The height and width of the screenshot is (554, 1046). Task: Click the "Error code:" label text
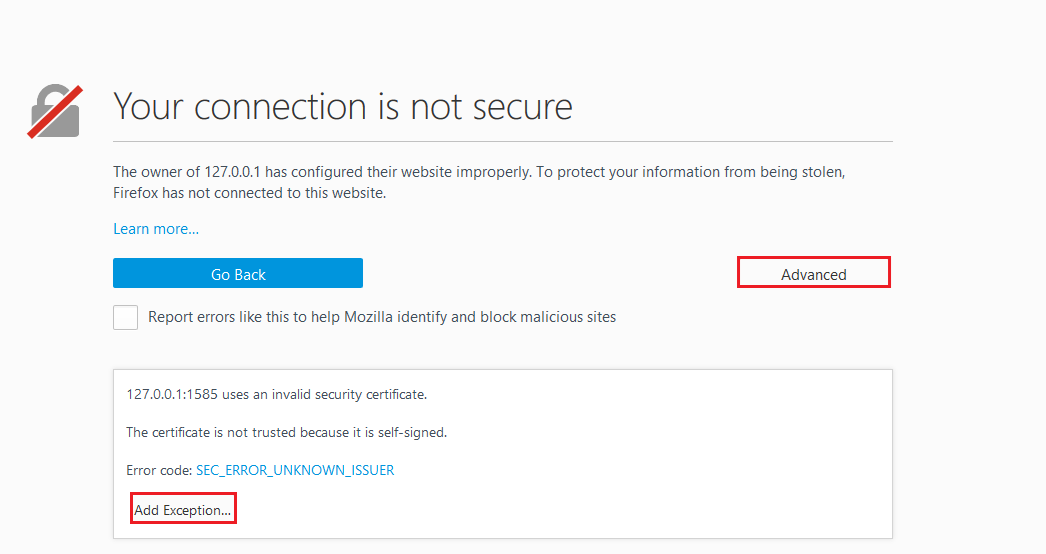[158, 470]
